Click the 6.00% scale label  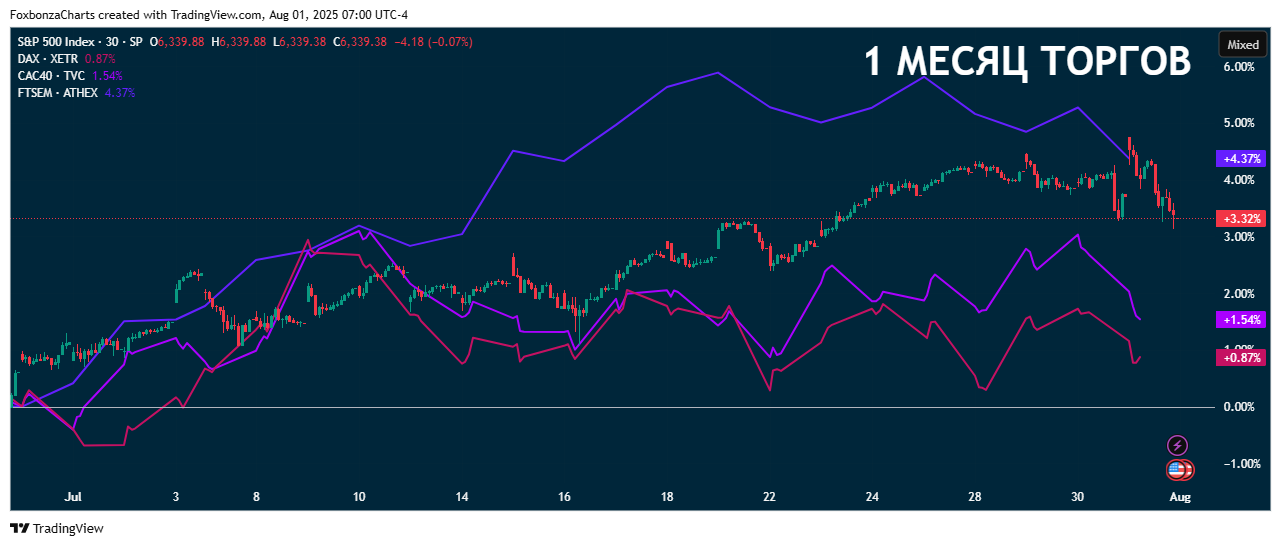(1239, 67)
